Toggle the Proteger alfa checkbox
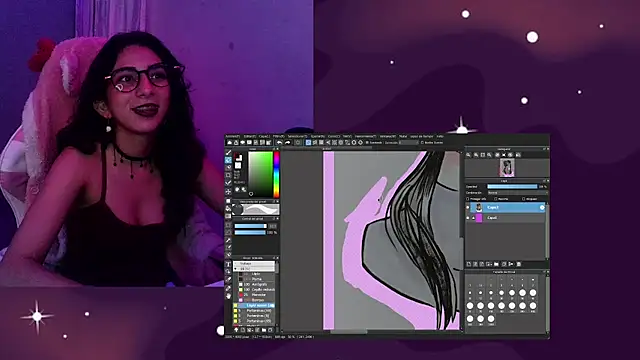The width and height of the screenshot is (640, 360). [468, 199]
